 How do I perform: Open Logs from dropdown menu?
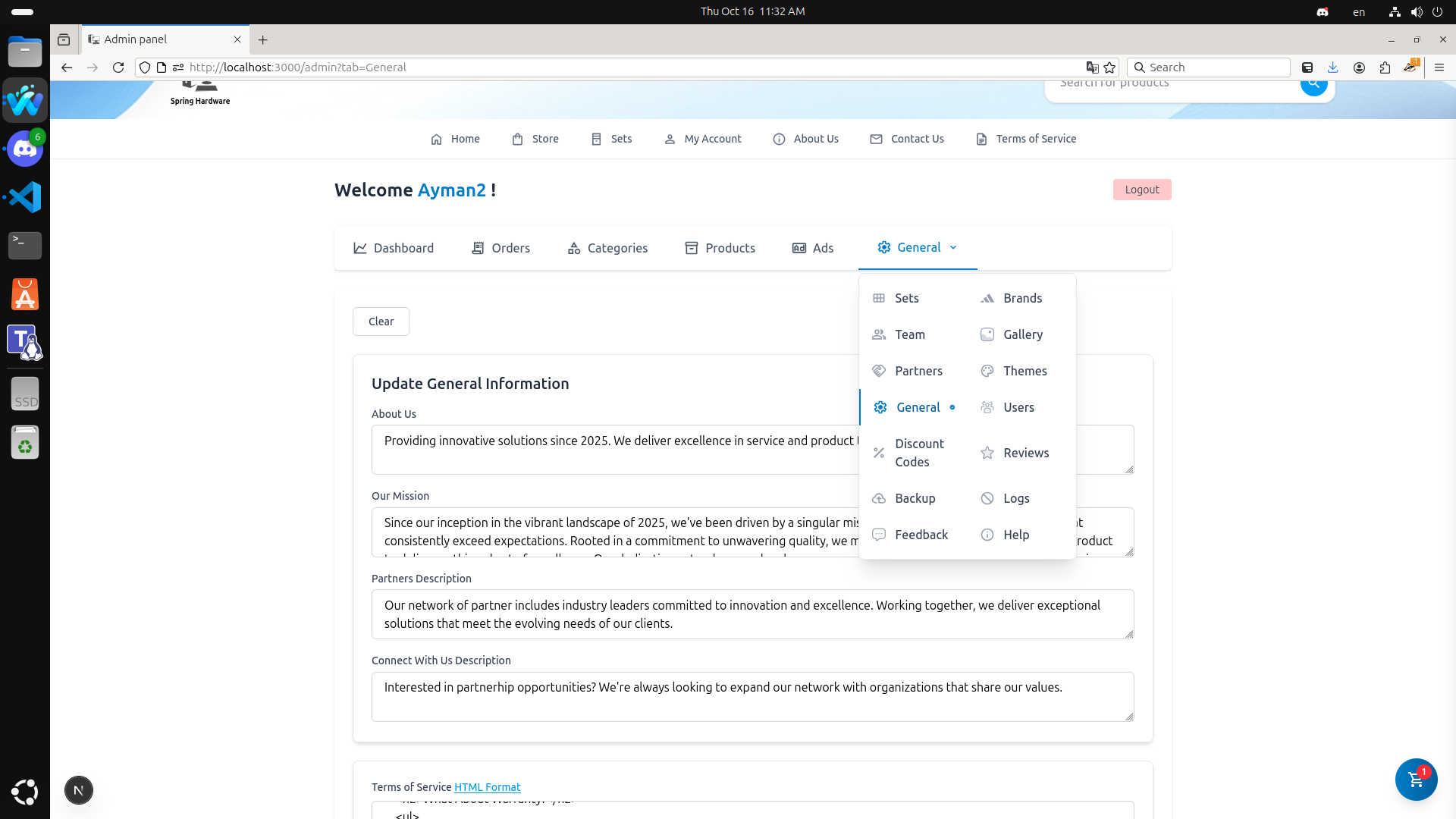click(x=1015, y=498)
